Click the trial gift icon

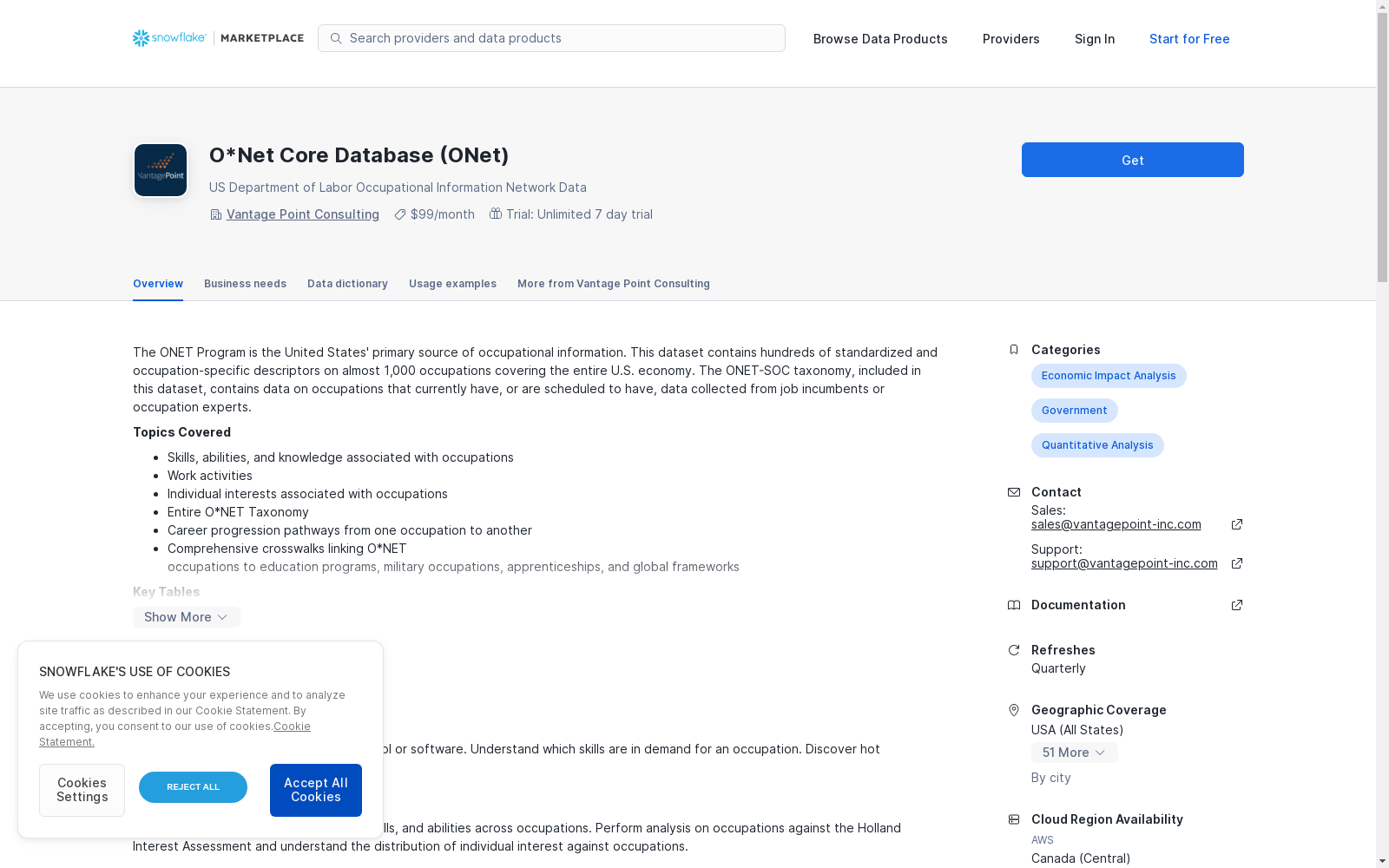pos(496,214)
